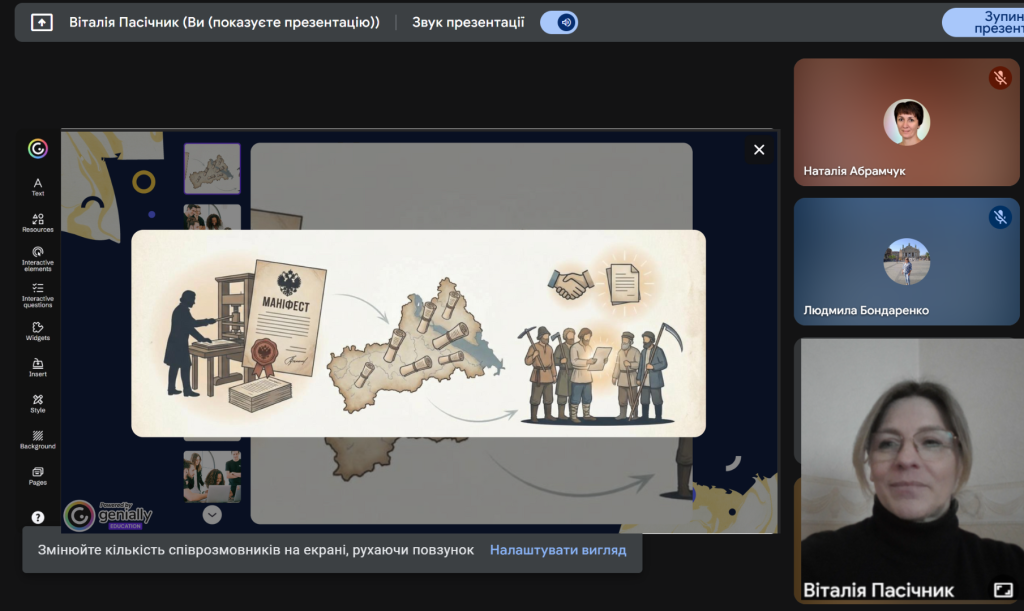Click the Genially logo at sidebar top
The image size is (1024, 611).
point(38,149)
